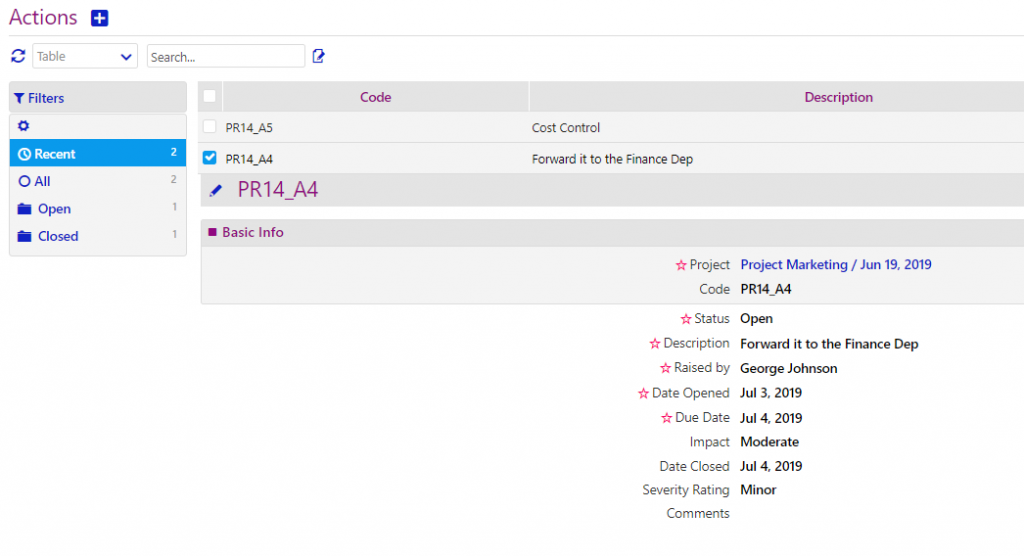Click the folder icon next to Closed
The height and width of the screenshot is (557, 1024).
coord(24,236)
